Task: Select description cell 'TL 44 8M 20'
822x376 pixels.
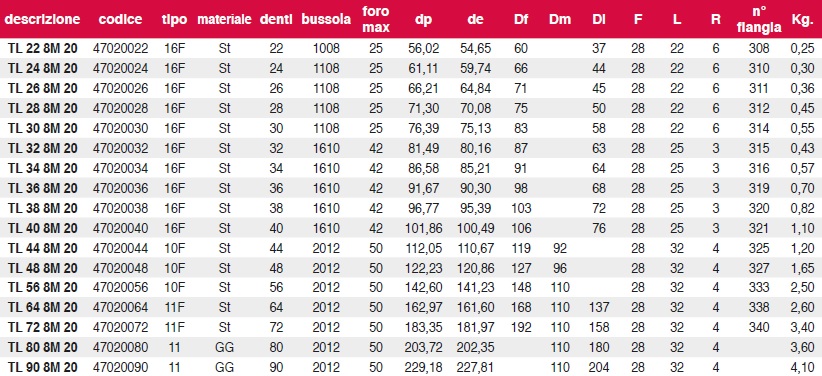Action: click(x=42, y=248)
